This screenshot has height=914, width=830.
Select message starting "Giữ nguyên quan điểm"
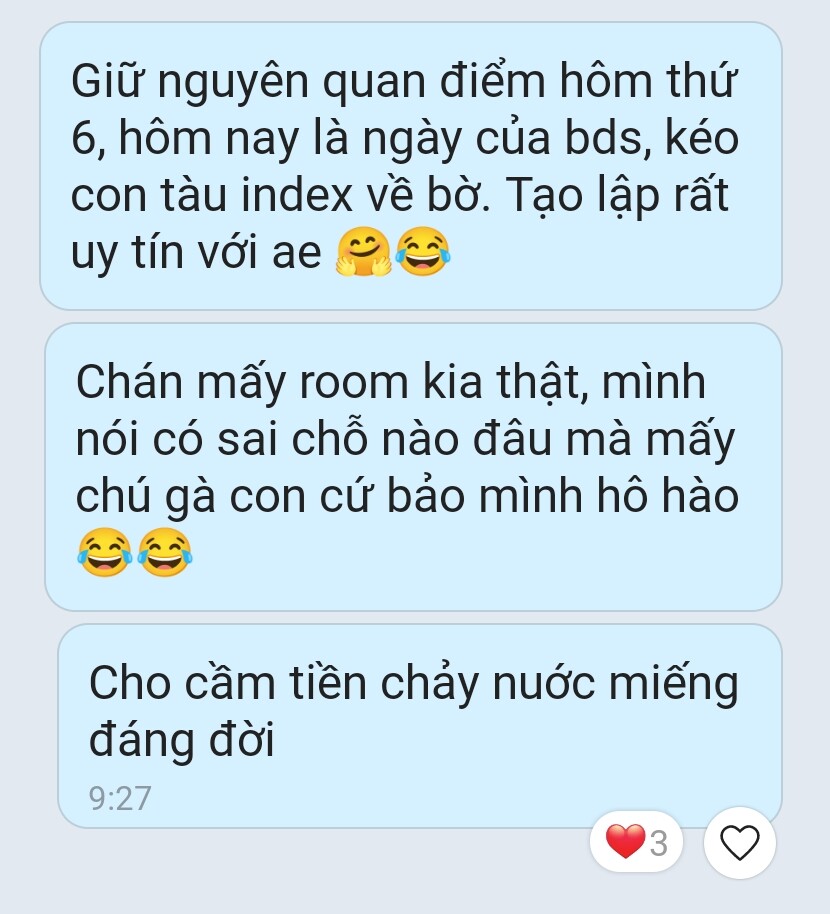tap(411, 166)
